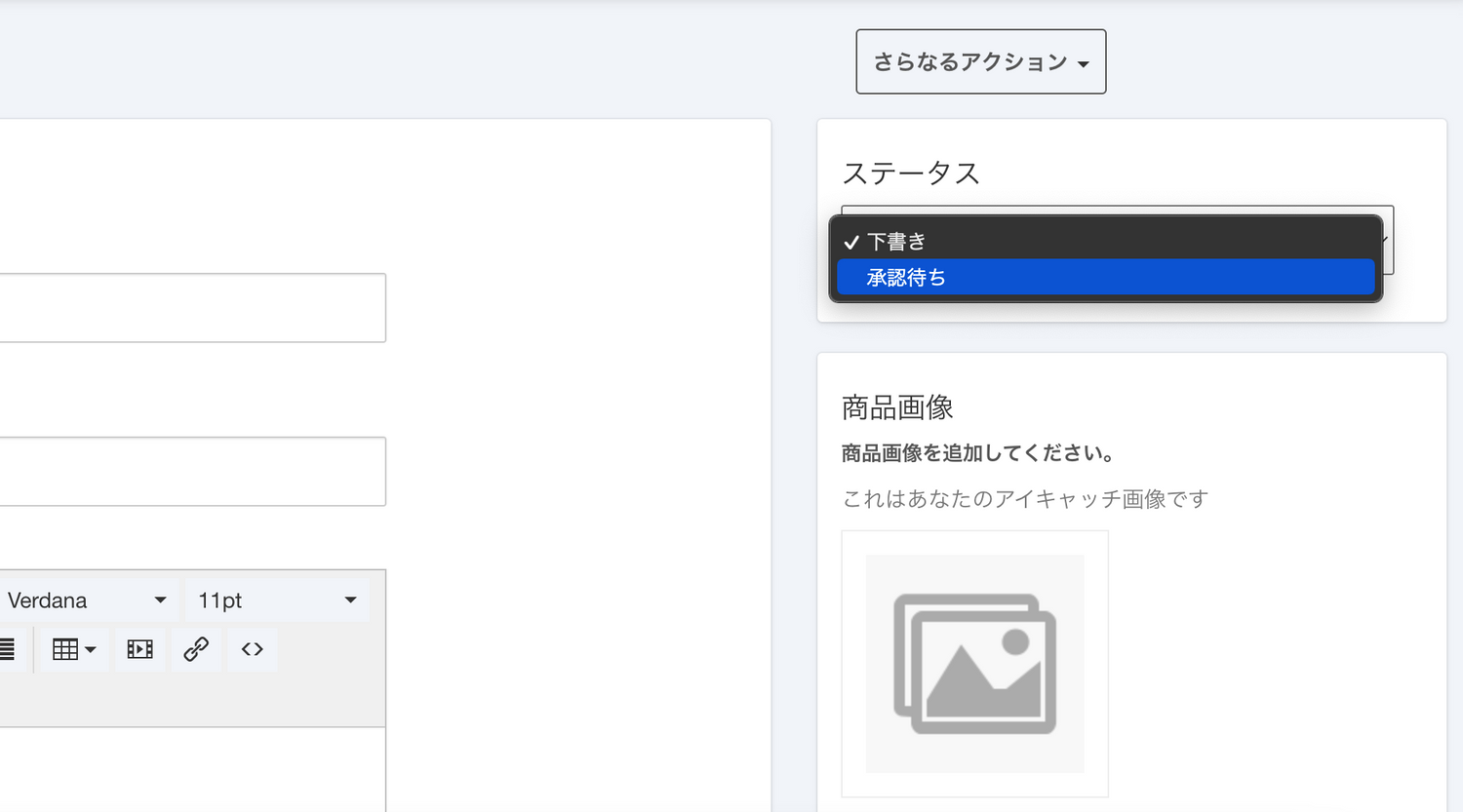Open the 11pt font size dropdown
The image size is (1463, 812).
pyautogui.click(x=278, y=600)
